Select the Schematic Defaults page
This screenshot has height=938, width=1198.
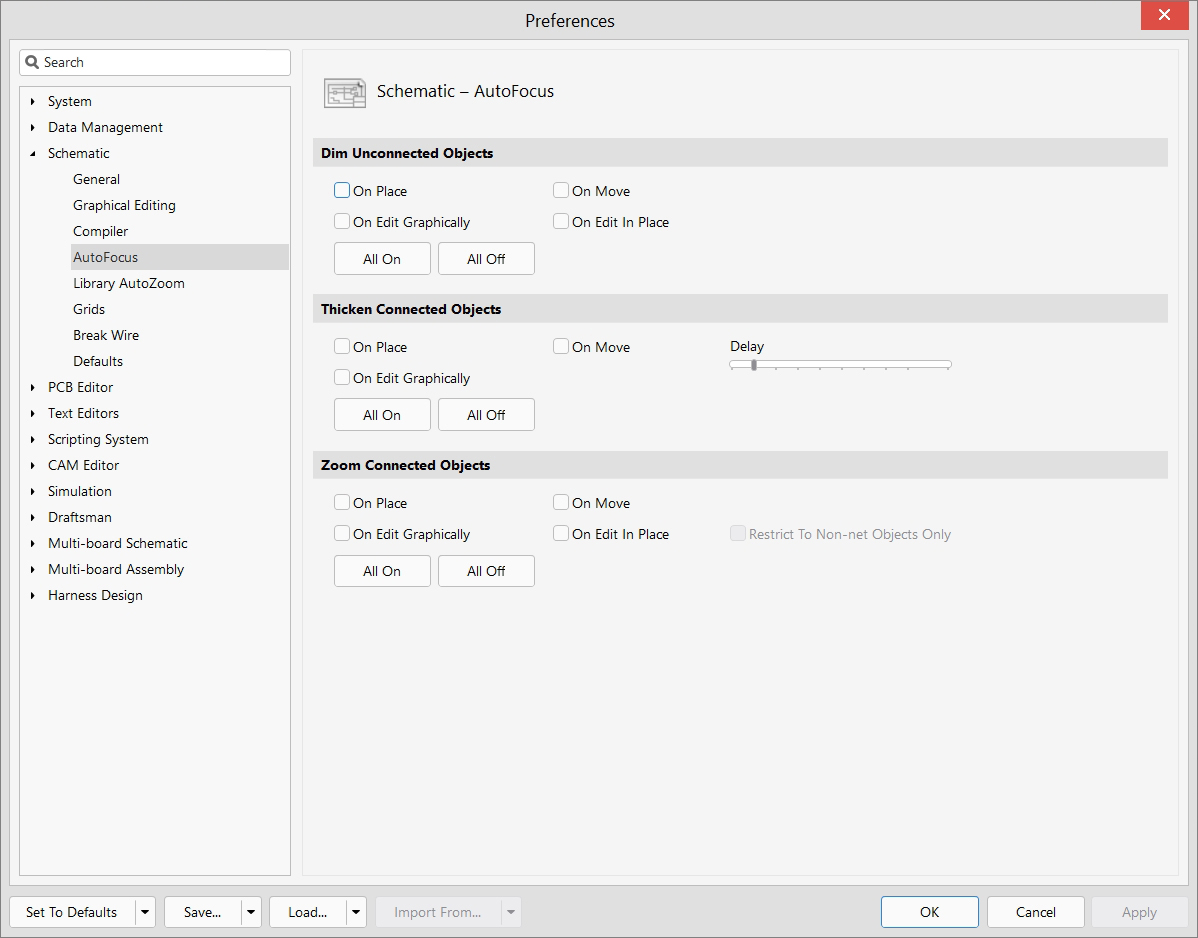tap(98, 361)
